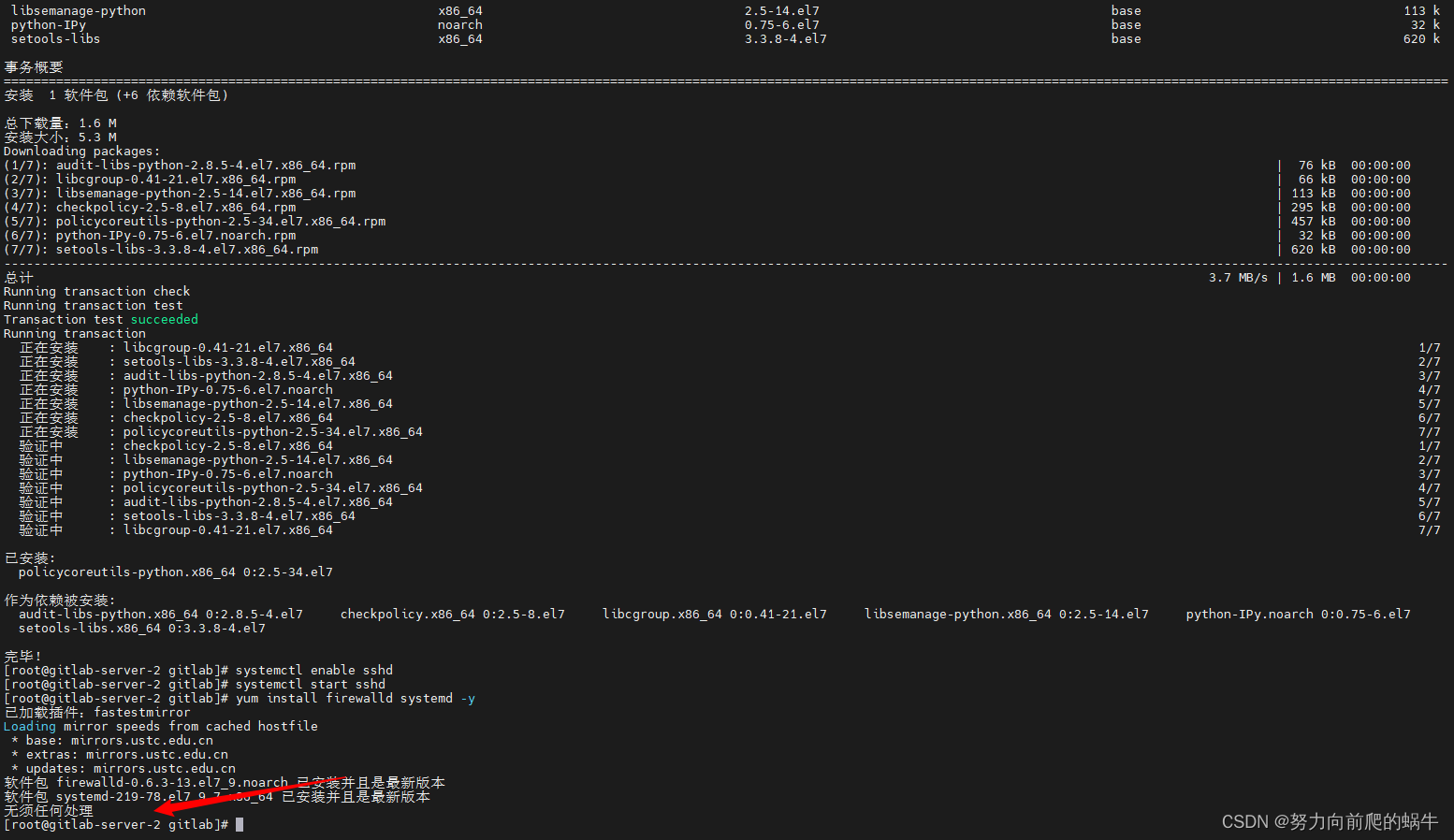Select "audit-libs-python.x86_64 0:2.8.5-4.el7" dependency entry

pos(161,615)
